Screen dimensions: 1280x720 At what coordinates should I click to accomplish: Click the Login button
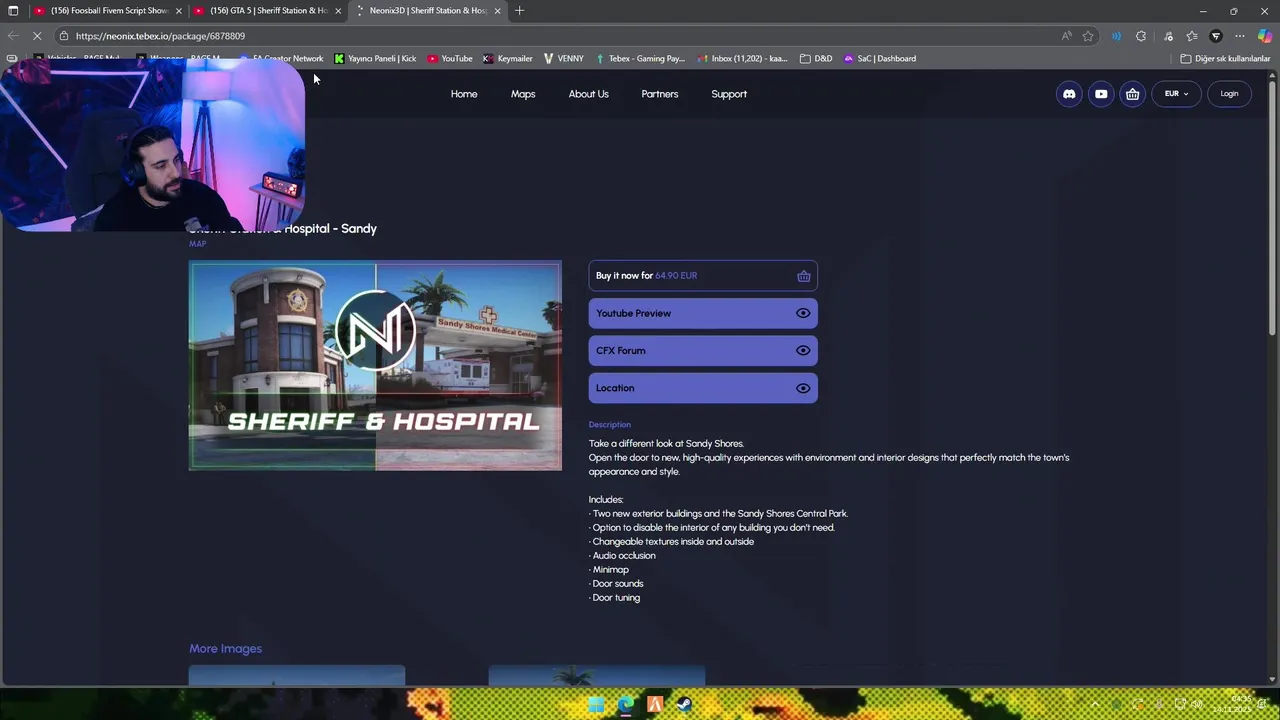1229,94
